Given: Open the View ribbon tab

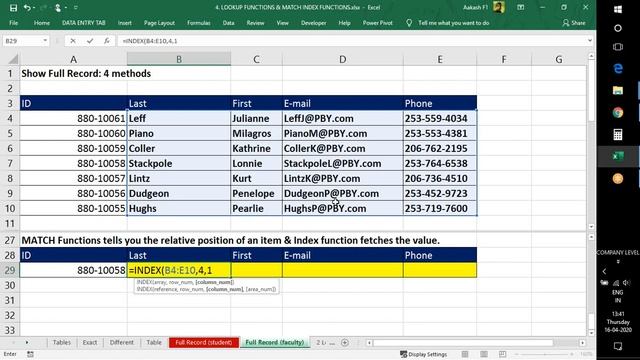Looking at the screenshot, I should pos(282,23).
